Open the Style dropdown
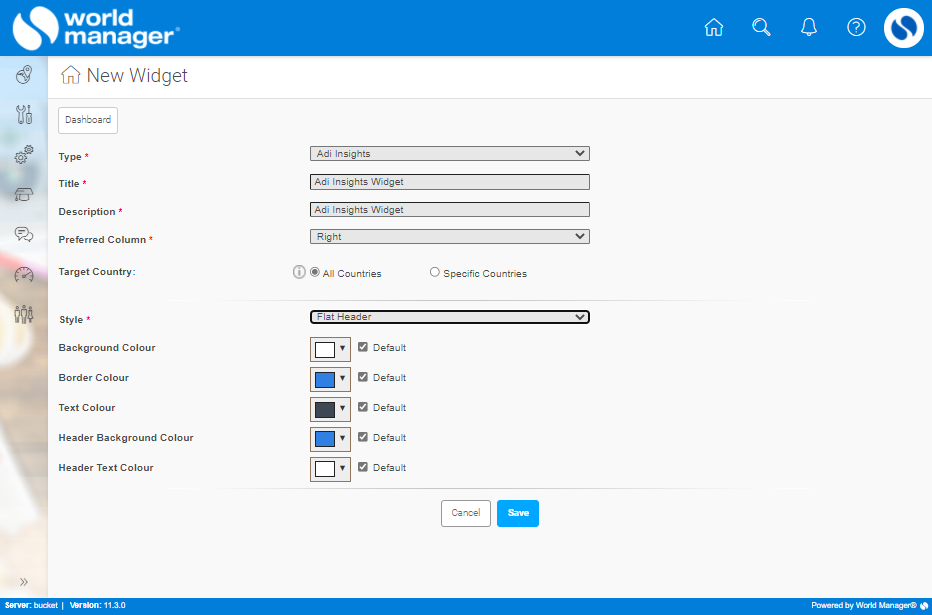This screenshot has width=932, height=615. [x=449, y=317]
